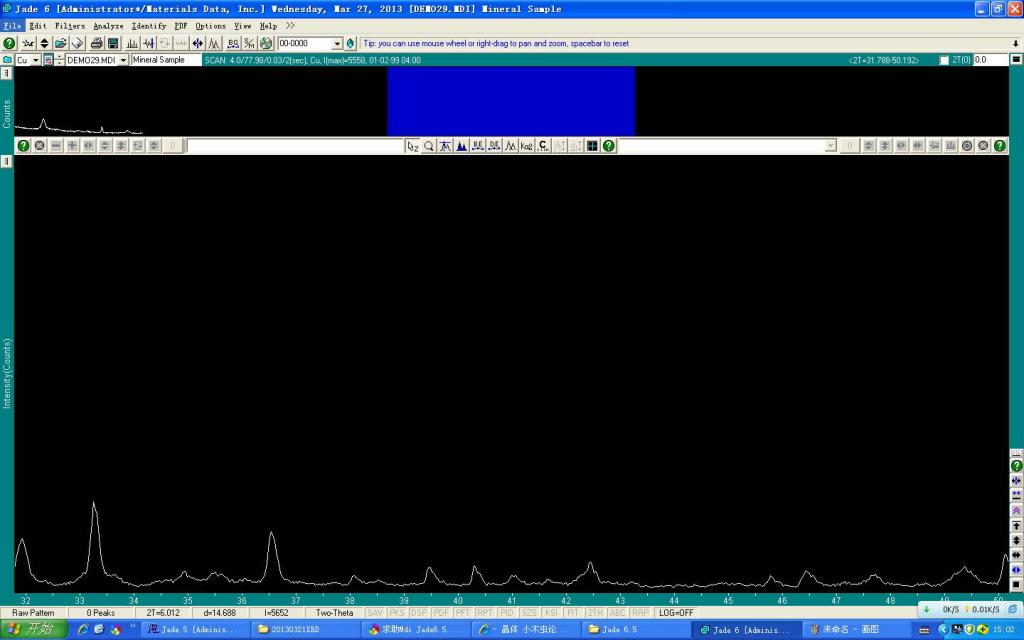1024x640 pixels.
Task: Click the blue filled peaks paint icon
Action: coord(461,146)
